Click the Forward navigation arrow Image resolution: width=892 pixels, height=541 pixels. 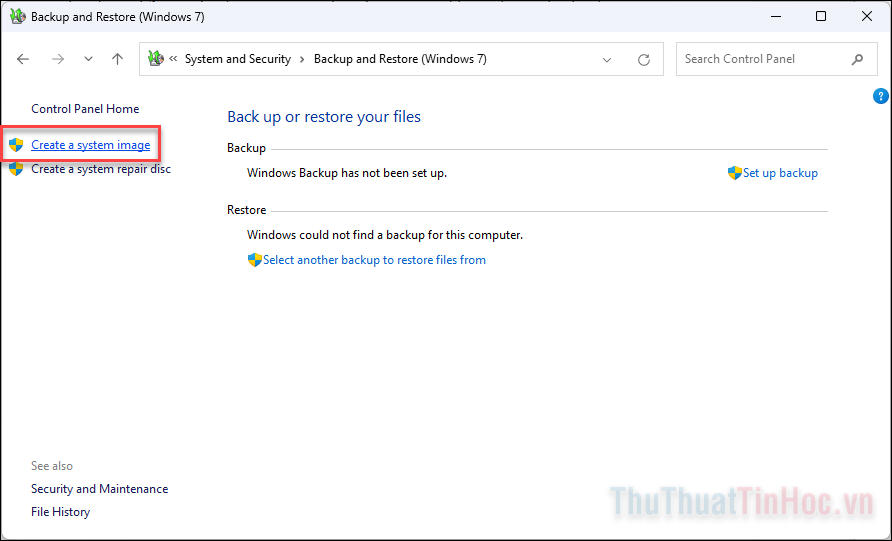tap(57, 59)
